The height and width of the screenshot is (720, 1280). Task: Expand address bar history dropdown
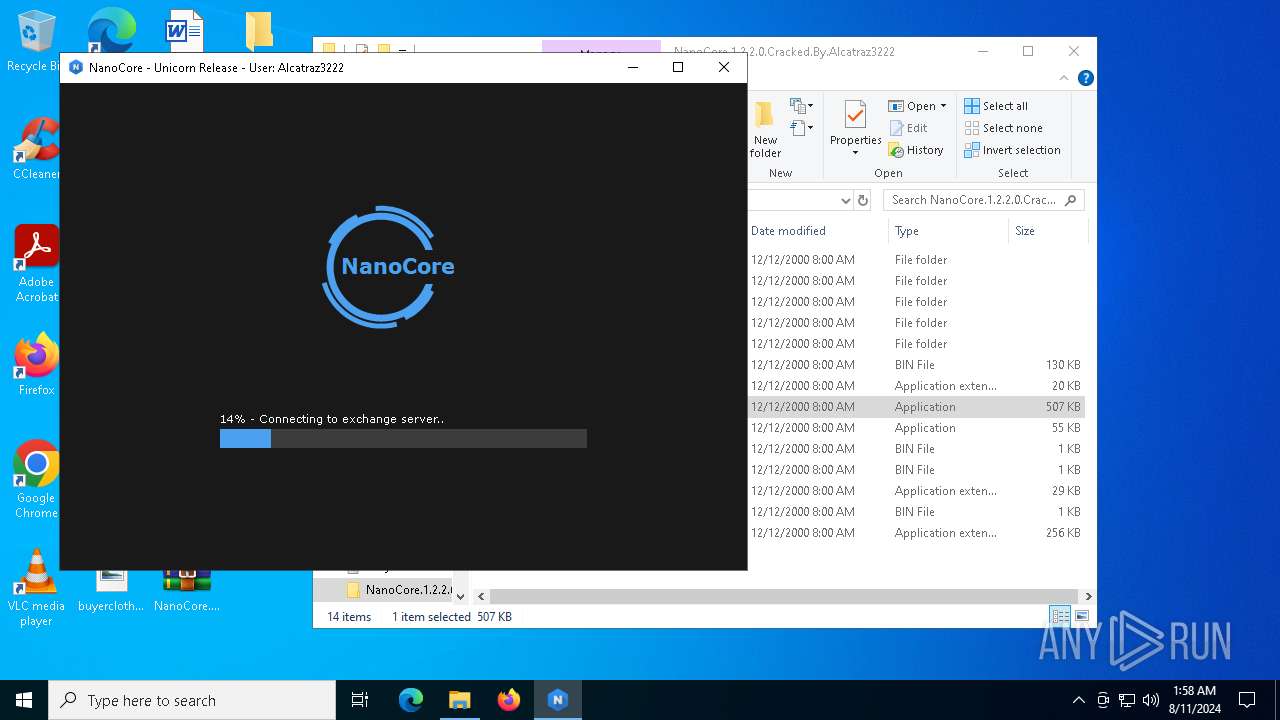(x=845, y=200)
